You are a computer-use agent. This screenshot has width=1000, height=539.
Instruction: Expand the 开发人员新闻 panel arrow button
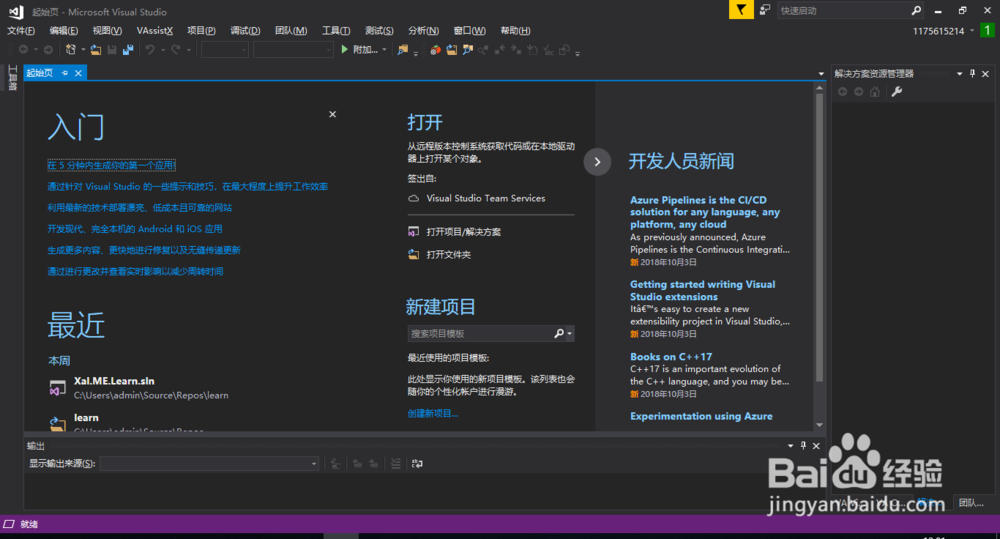tap(597, 162)
